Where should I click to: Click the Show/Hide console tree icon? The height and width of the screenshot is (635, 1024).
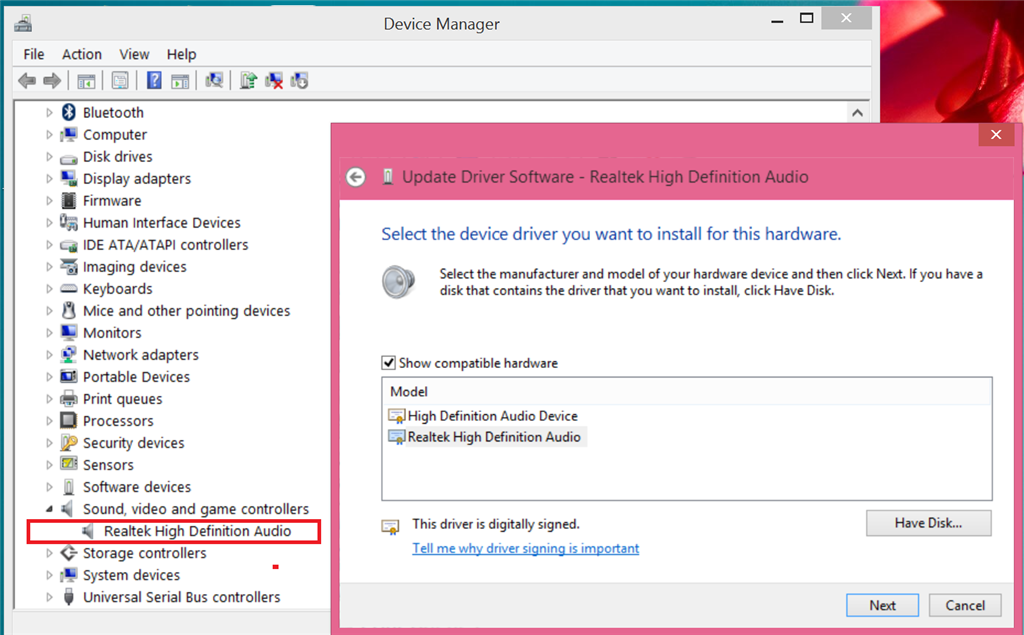tap(86, 80)
